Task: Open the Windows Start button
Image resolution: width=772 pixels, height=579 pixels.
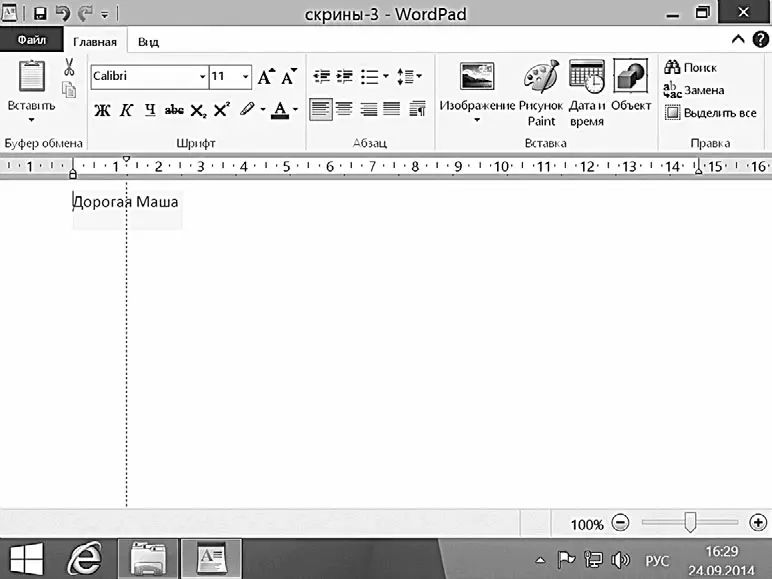Action: coord(27,559)
